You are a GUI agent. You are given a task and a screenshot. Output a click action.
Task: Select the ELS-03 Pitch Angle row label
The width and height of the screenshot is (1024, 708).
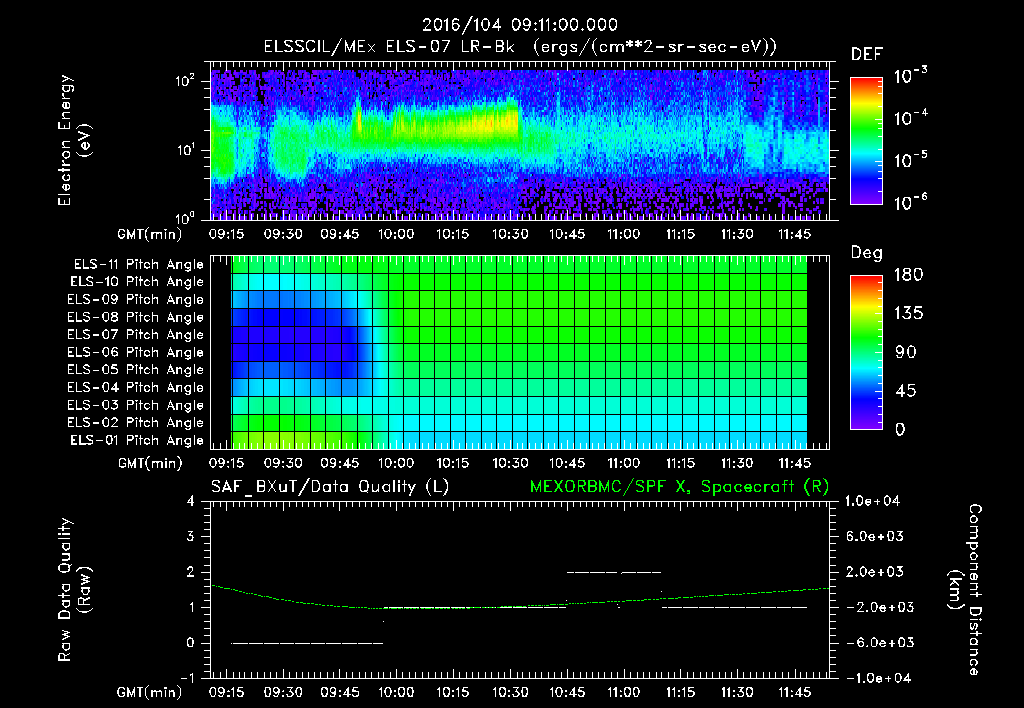pyautogui.click(x=136, y=405)
